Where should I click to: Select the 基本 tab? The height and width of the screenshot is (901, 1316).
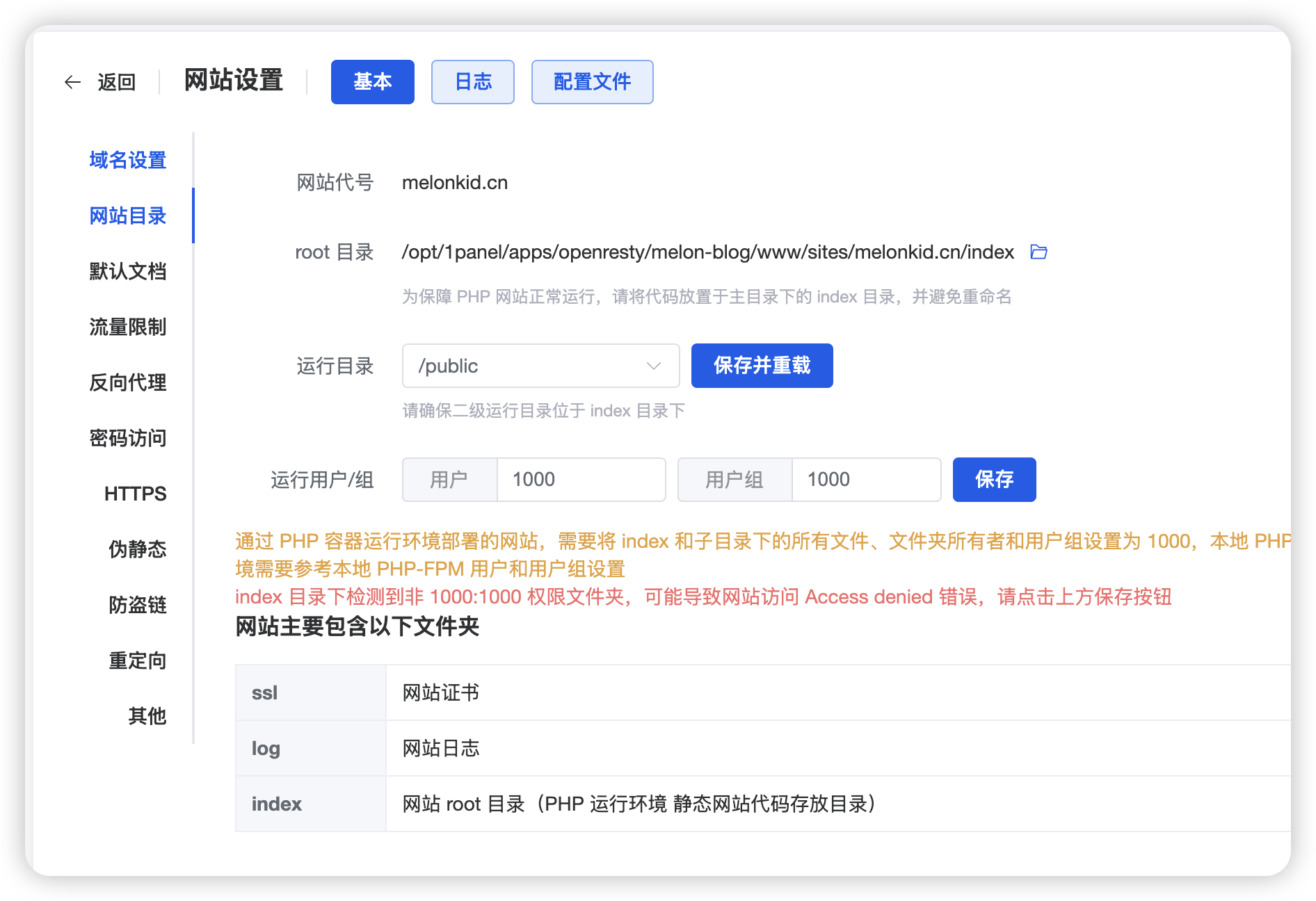coord(372,81)
